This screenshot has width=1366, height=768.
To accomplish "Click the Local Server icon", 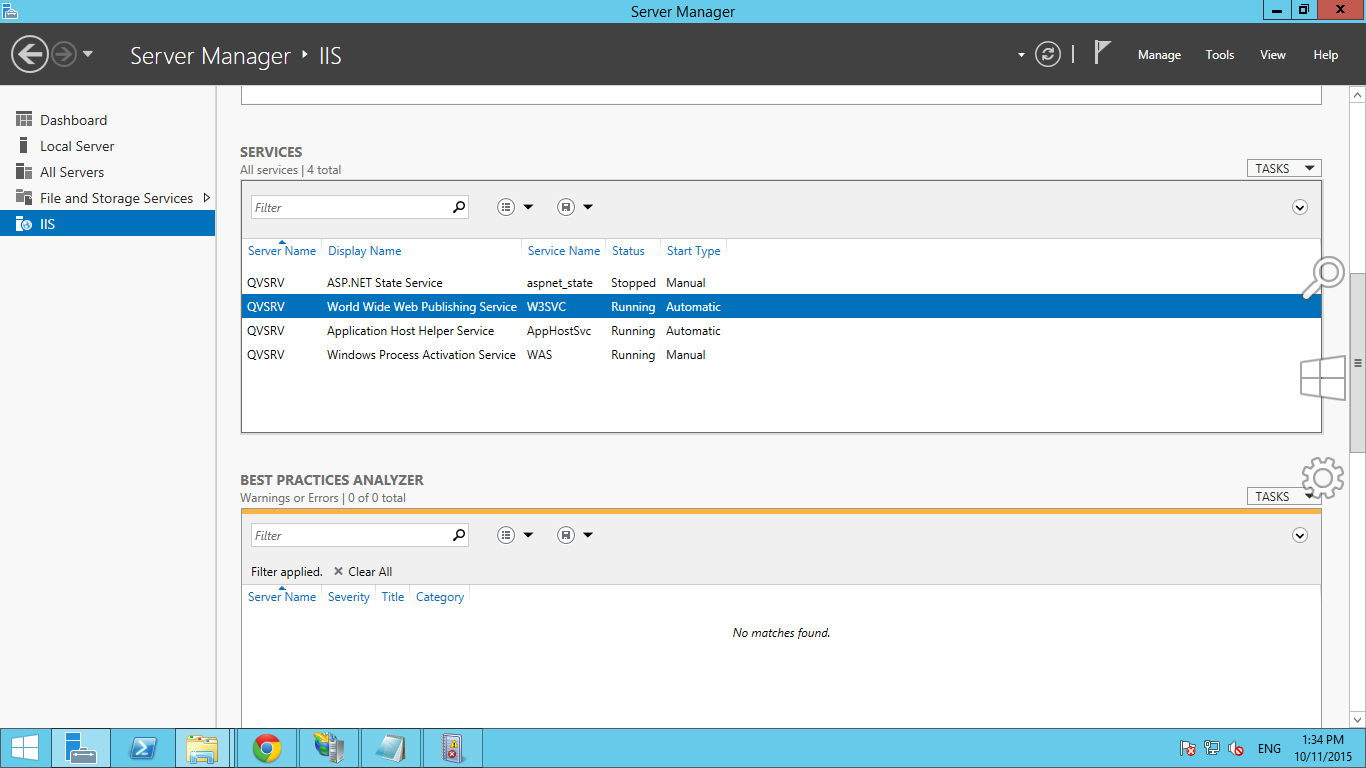I will [24, 146].
